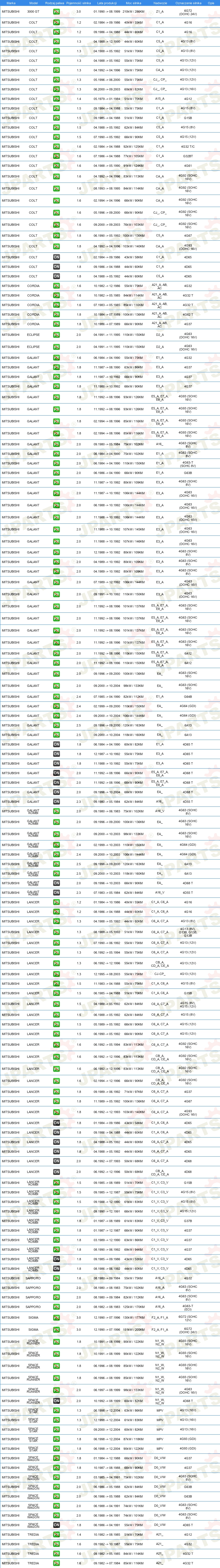The height and width of the screenshot is (1568, 220).
Task: Click the Marka column header
Action: pyautogui.click(x=10, y=3)
